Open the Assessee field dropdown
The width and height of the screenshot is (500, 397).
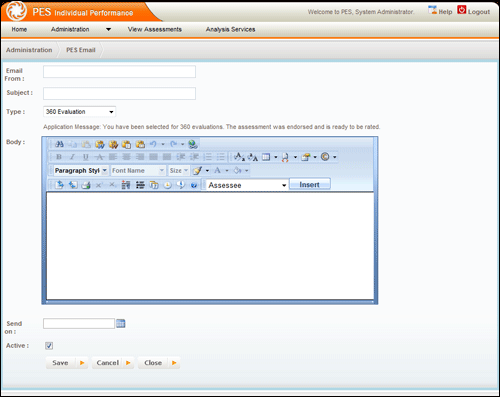[247, 185]
